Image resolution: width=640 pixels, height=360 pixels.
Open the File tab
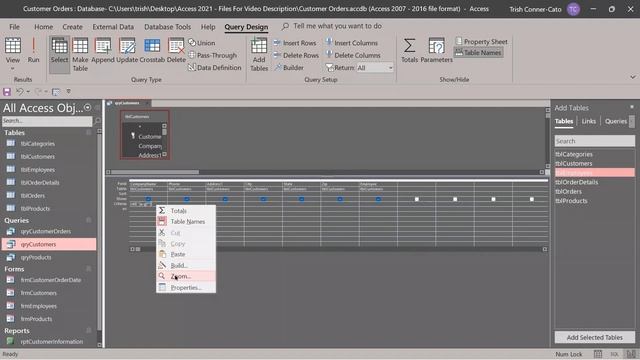pos(14,27)
